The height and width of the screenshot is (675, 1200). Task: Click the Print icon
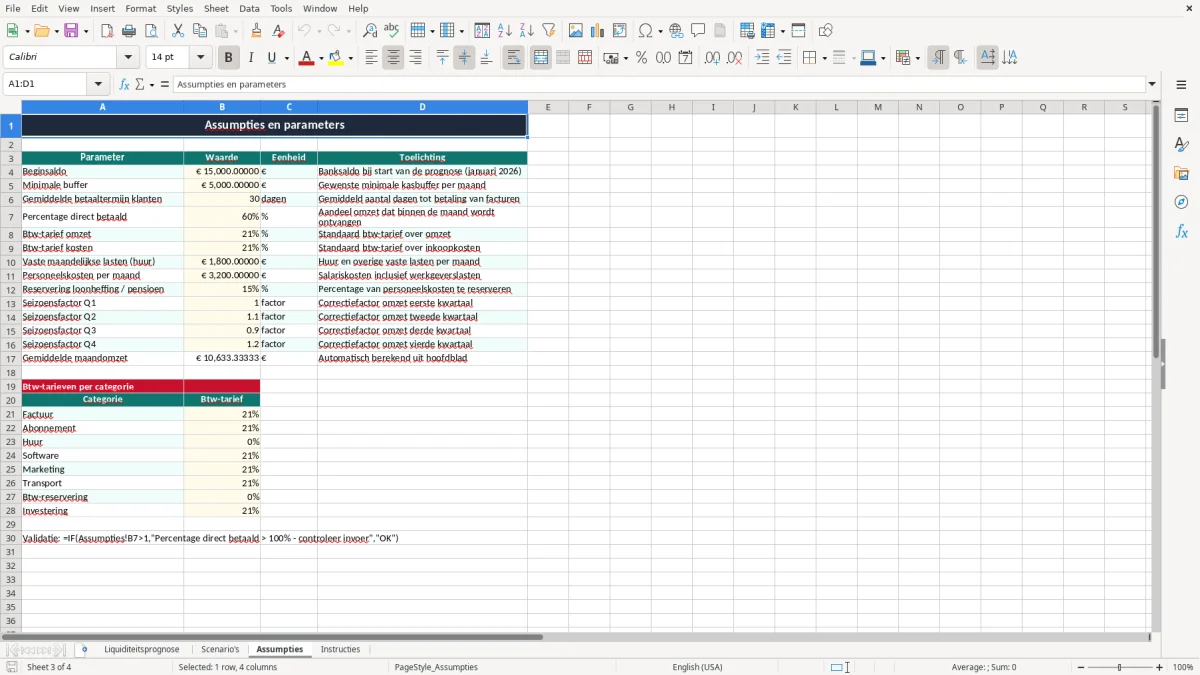(x=129, y=31)
